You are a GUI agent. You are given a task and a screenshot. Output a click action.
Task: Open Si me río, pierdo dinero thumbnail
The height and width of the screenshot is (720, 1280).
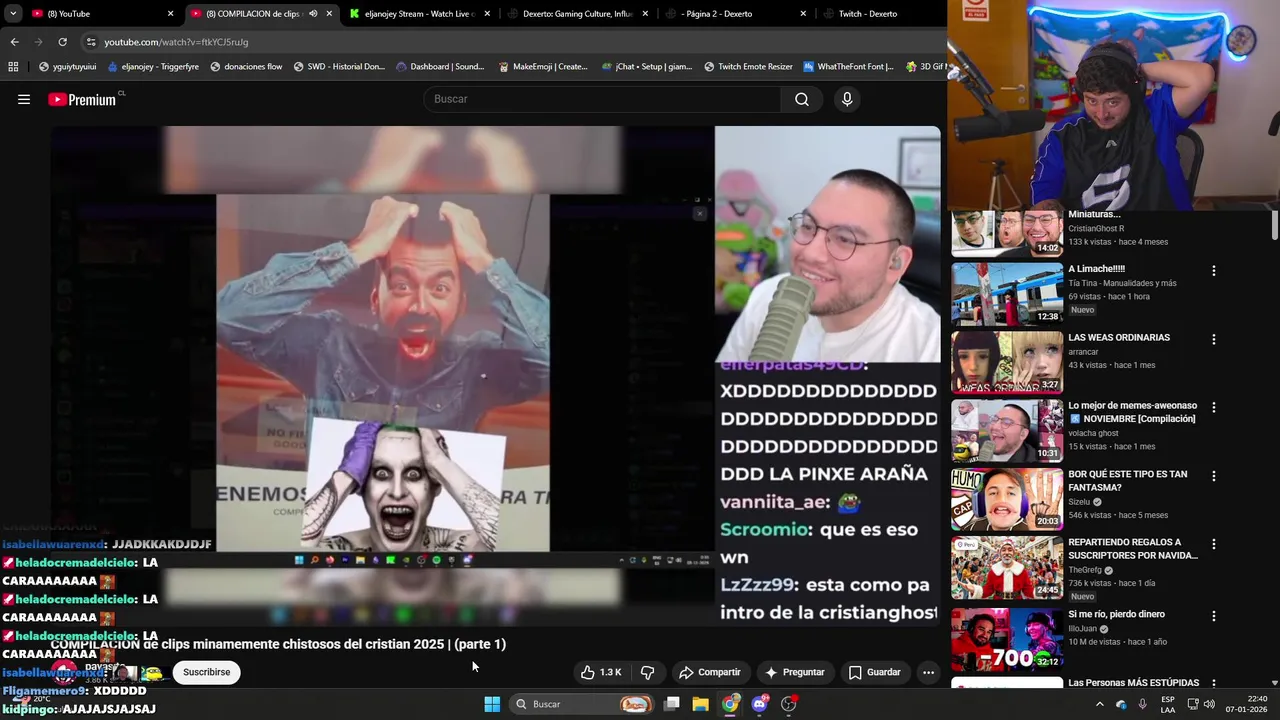click(x=1007, y=639)
